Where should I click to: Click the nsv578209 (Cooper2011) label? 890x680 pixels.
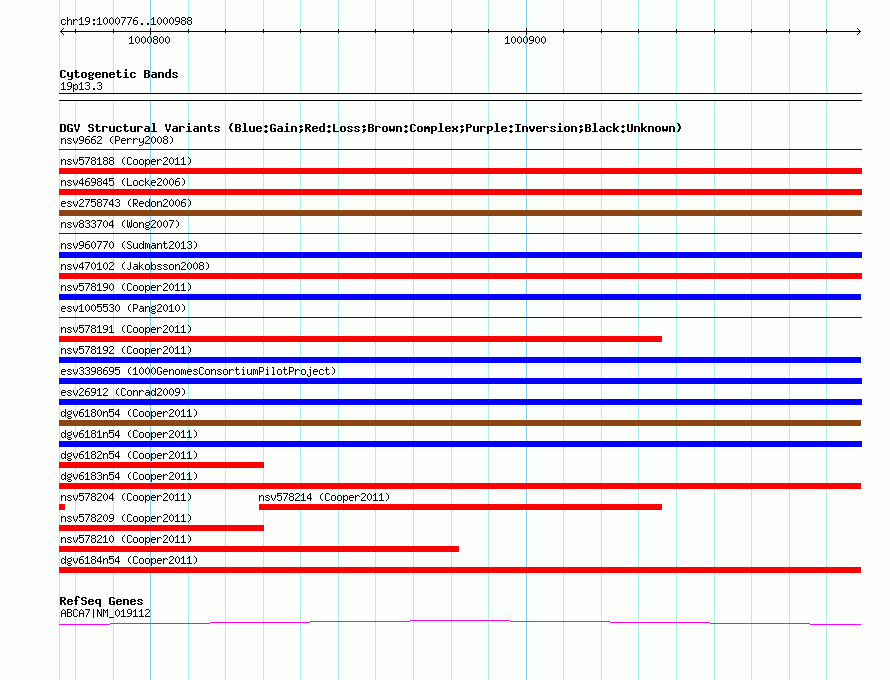[x=126, y=518]
